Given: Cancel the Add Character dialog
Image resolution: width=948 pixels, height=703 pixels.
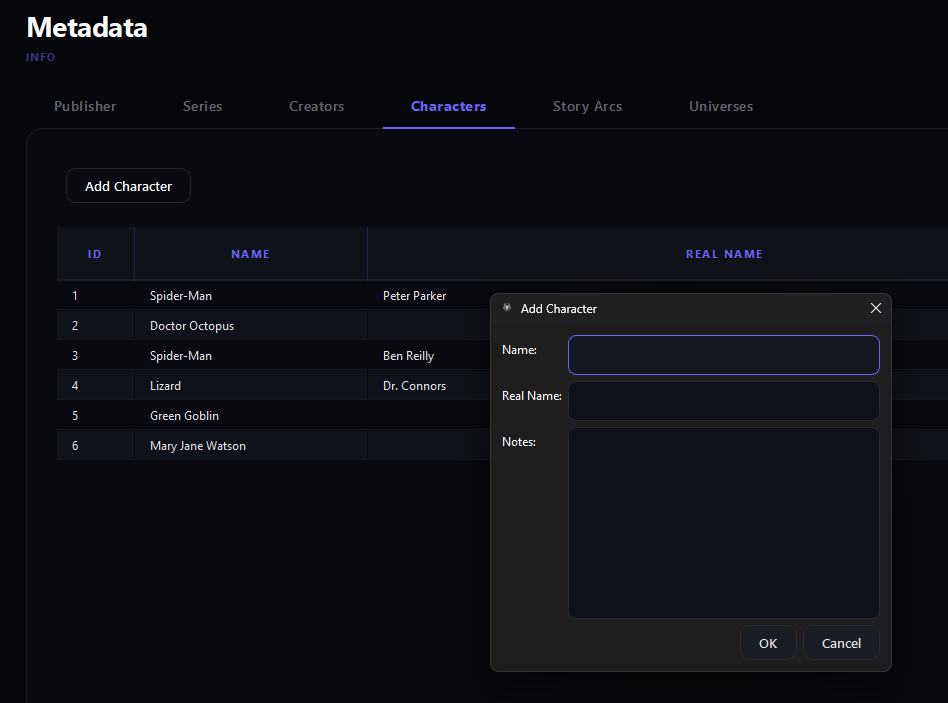Looking at the screenshot, I should click(841, 643).
